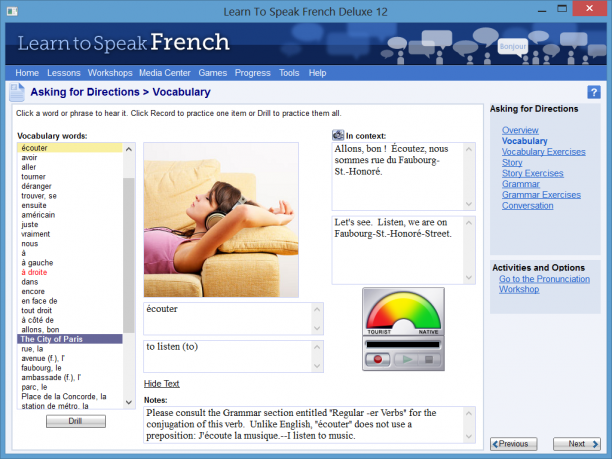
Task: Click the Drill button
Action: tap(76, 421)
